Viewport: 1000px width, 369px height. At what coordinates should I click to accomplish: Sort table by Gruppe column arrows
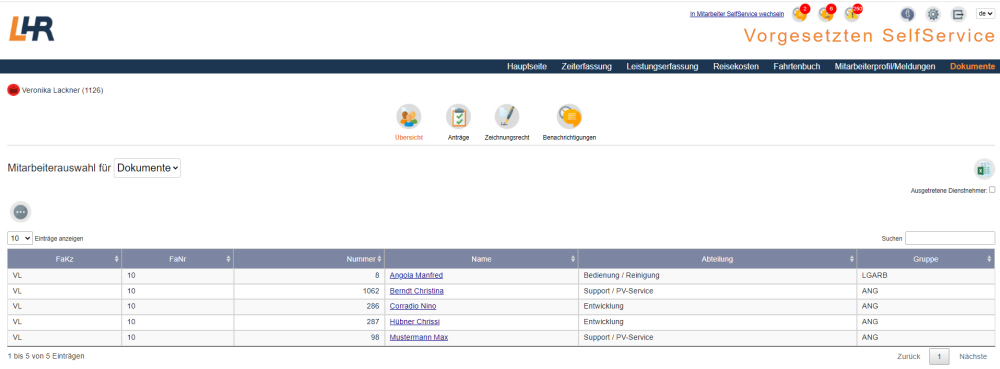[x=990, y=259]
